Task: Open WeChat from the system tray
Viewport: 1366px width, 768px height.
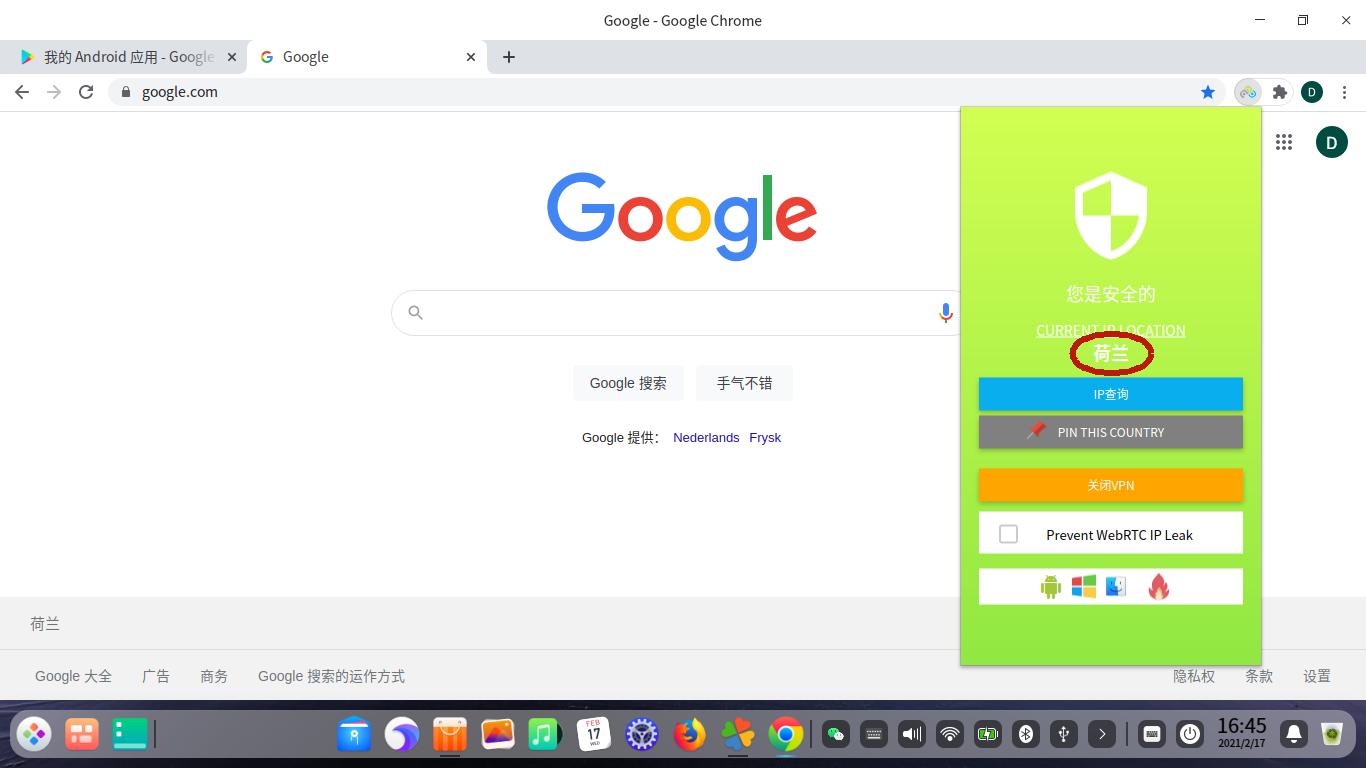Action: click(835, 735)
